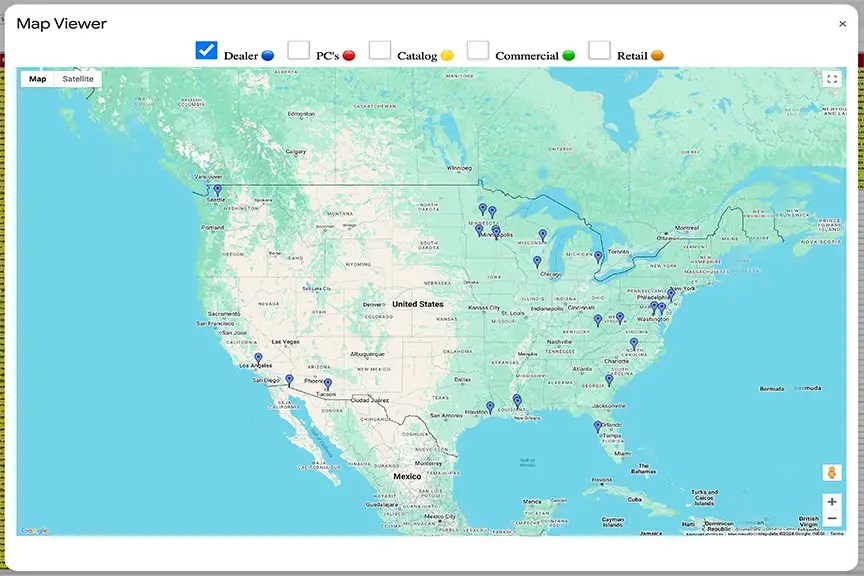The width and height of the screenshot is (864, 576).
Task: Switch to Satellite map view
Action: coord(78,79)
